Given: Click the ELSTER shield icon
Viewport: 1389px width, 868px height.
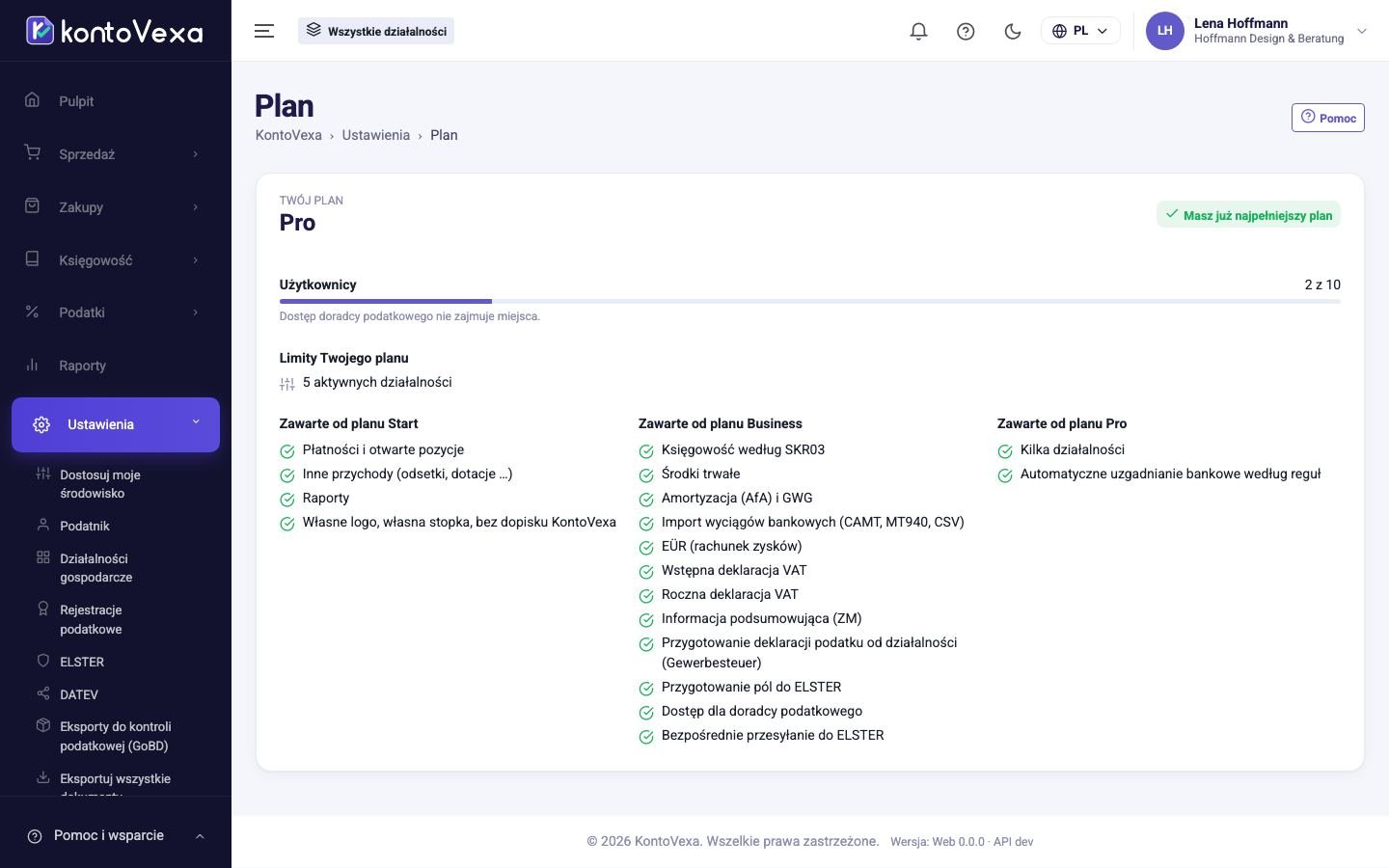Looking at the screenshot, I should (42, 661).
